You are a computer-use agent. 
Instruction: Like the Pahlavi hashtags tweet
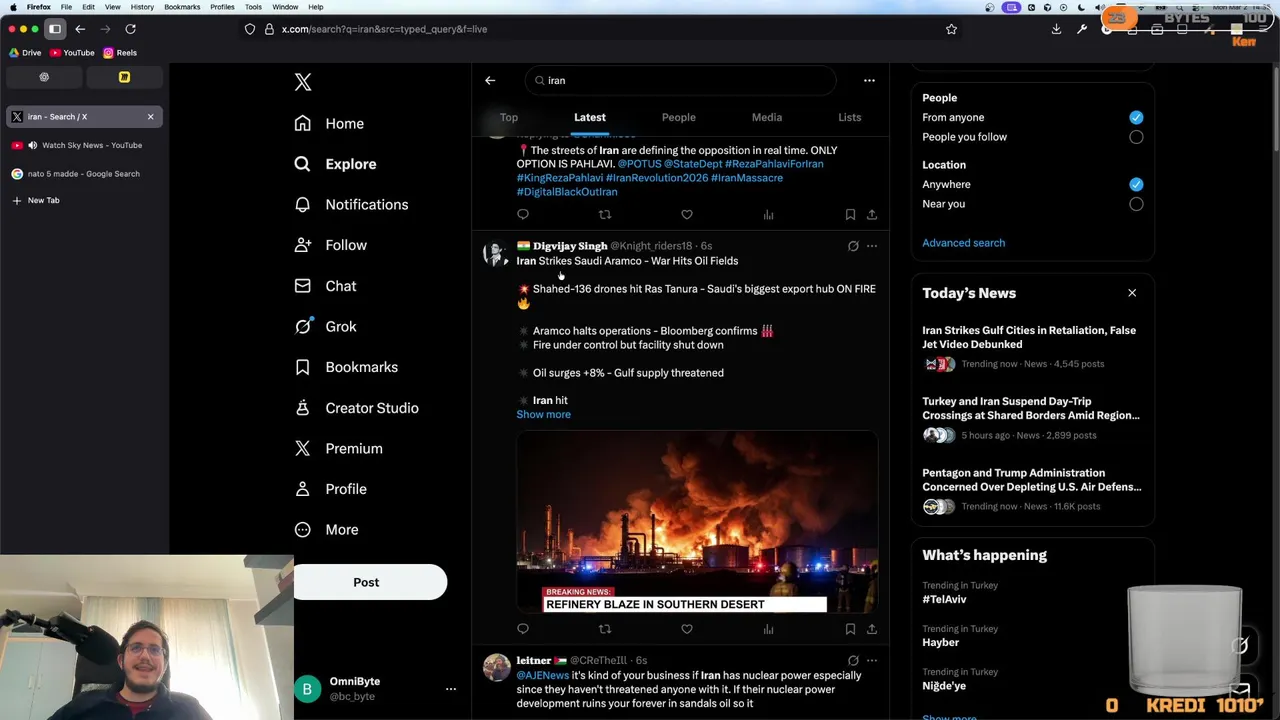pos(686,214)
